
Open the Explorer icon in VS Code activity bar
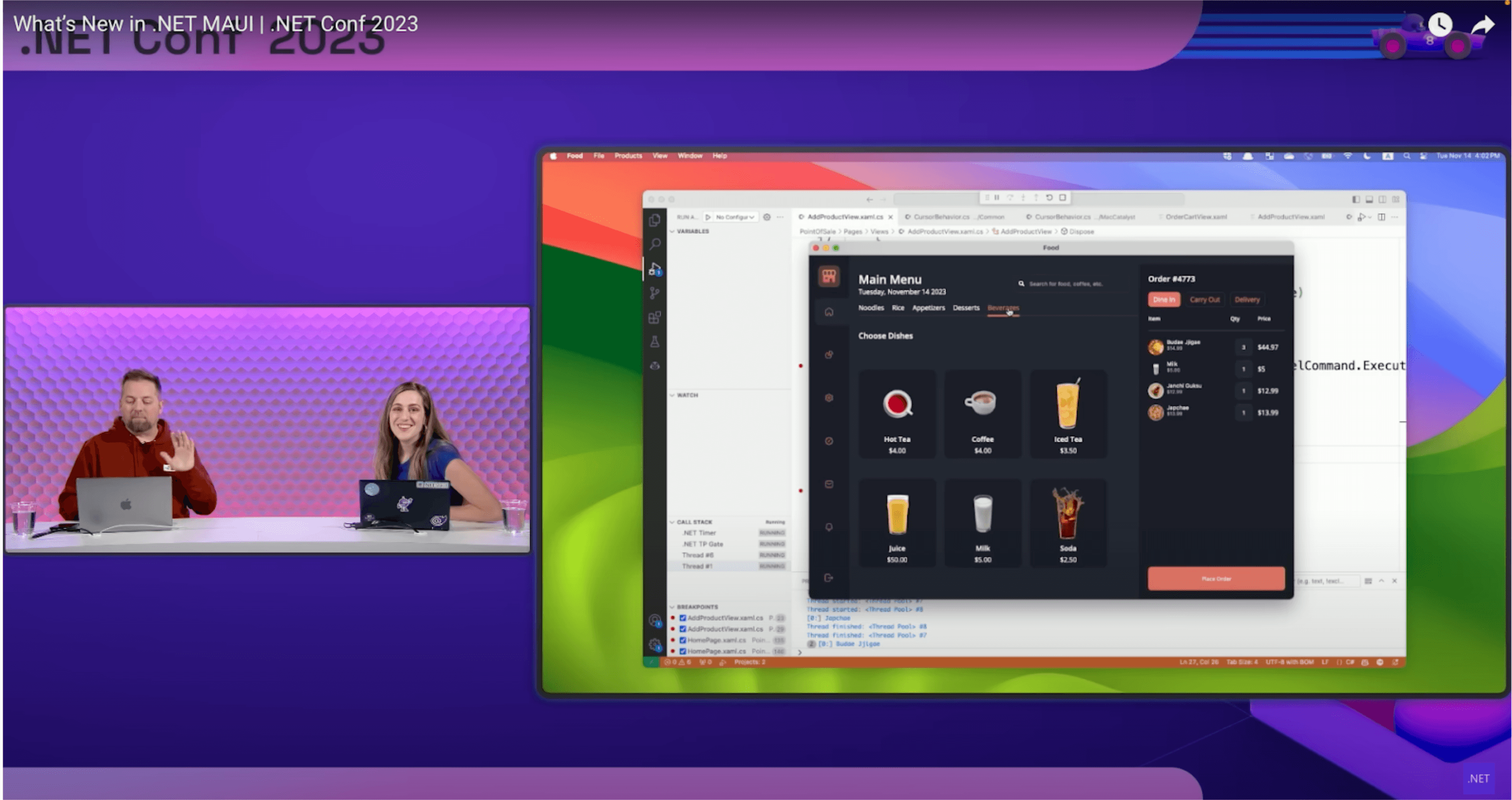(x=655, y=220)
